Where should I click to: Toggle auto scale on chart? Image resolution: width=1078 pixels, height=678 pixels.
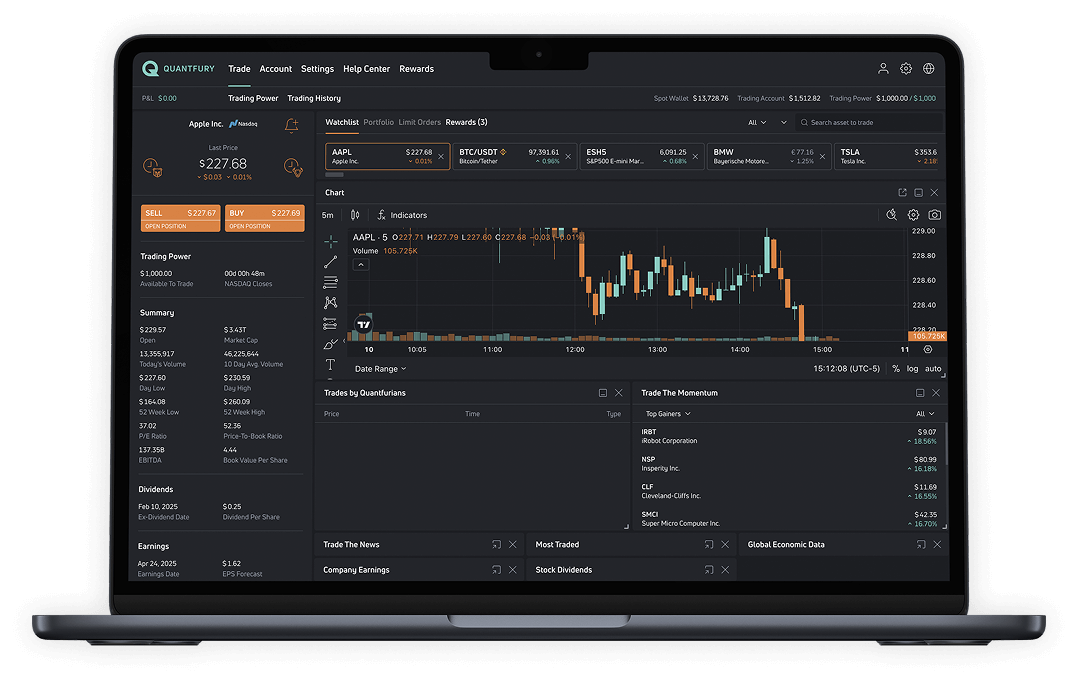click(933, 369)
